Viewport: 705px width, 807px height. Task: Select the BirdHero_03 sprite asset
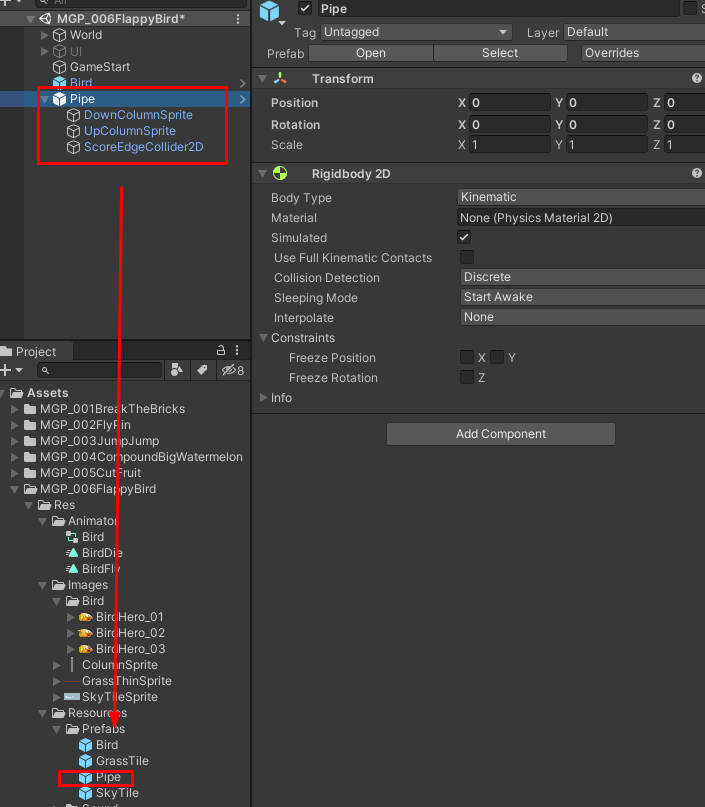tap(129, 648)
